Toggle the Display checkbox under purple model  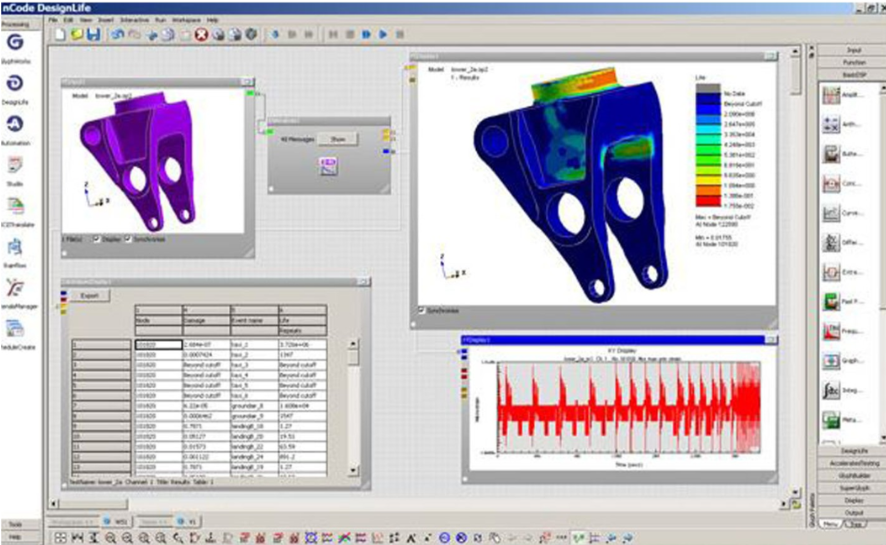click(x=96, y=239)
